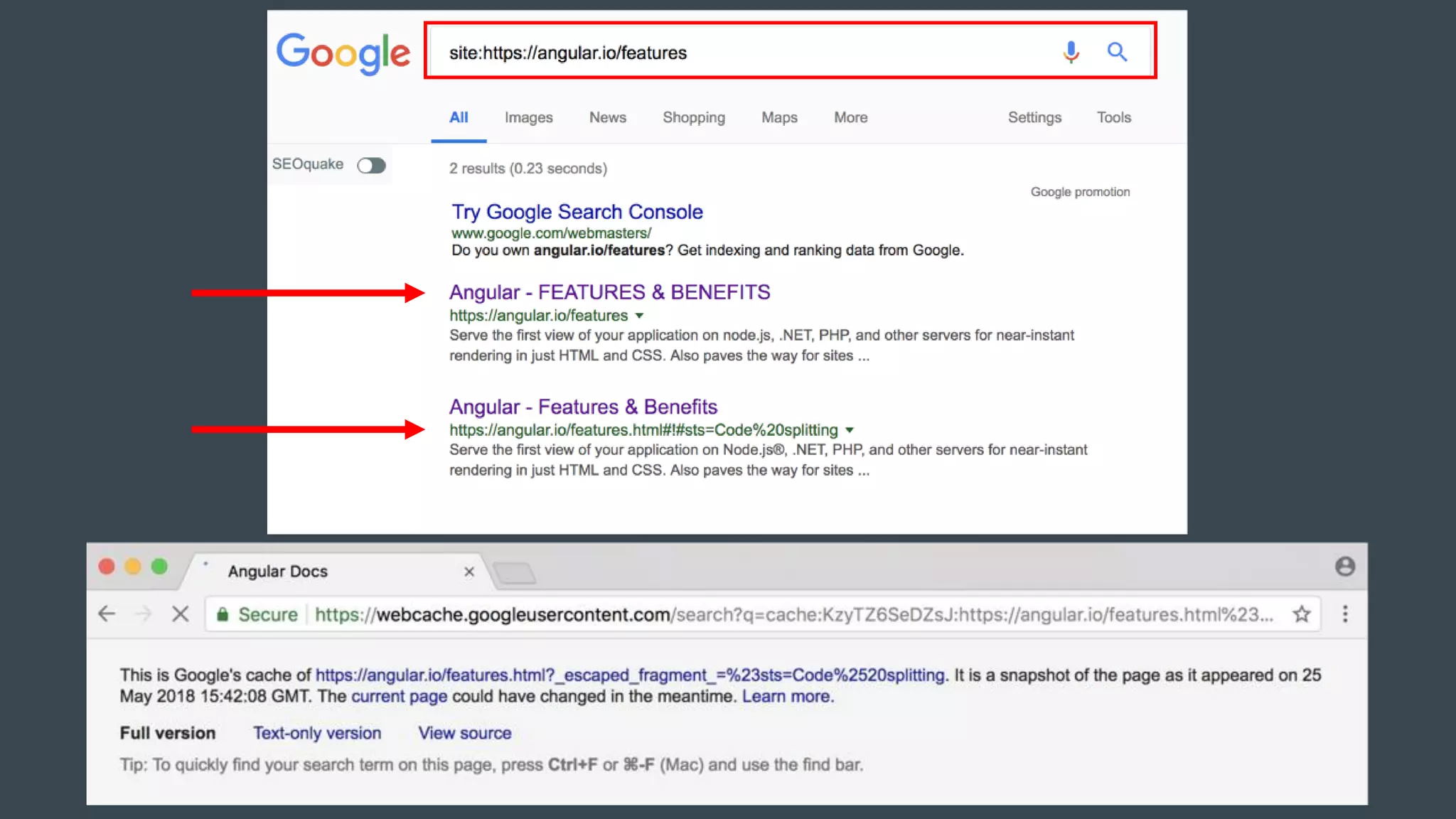Expand dropdown arrow beside features.html Code splitting URL
The width and height of the screenshot is (1456, 819).
849,430
